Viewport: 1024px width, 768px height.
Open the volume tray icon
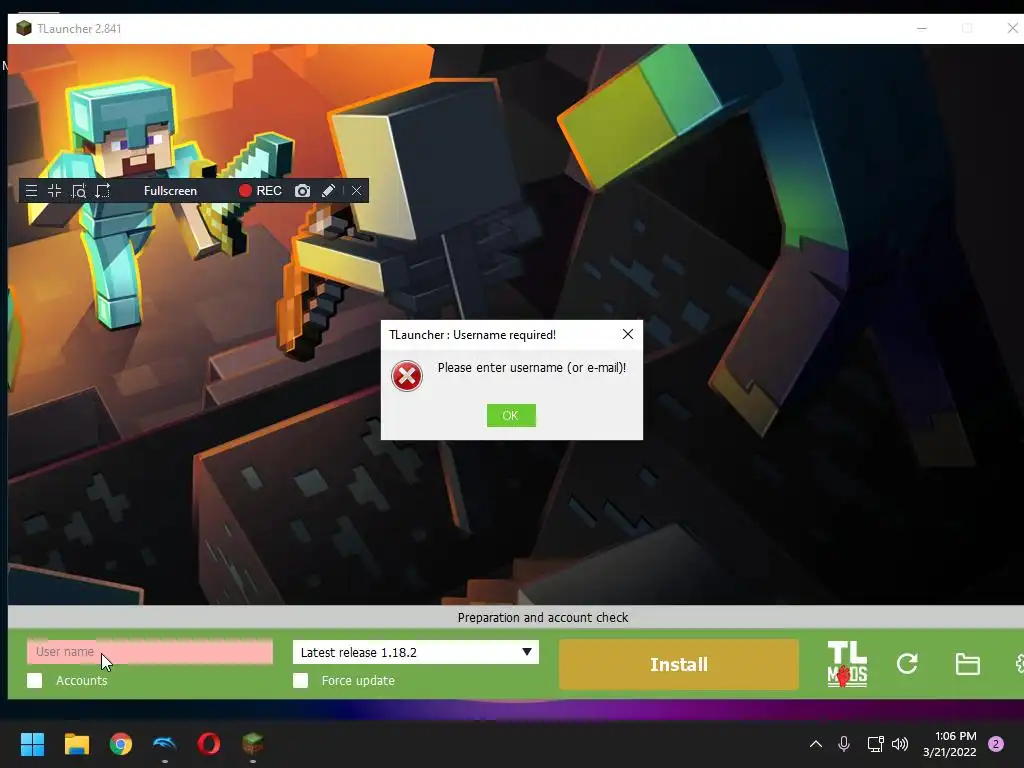900,744
